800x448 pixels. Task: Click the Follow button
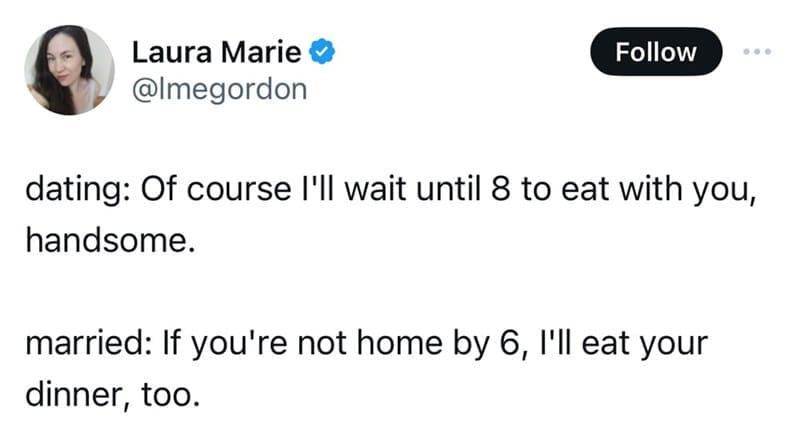tap(655, 51)
